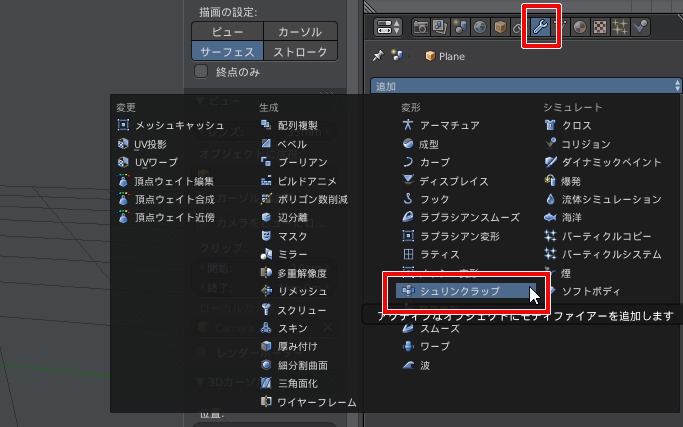Toggle the pin icon next to Plane
683x427 pixels.
[x=378, y=56]
